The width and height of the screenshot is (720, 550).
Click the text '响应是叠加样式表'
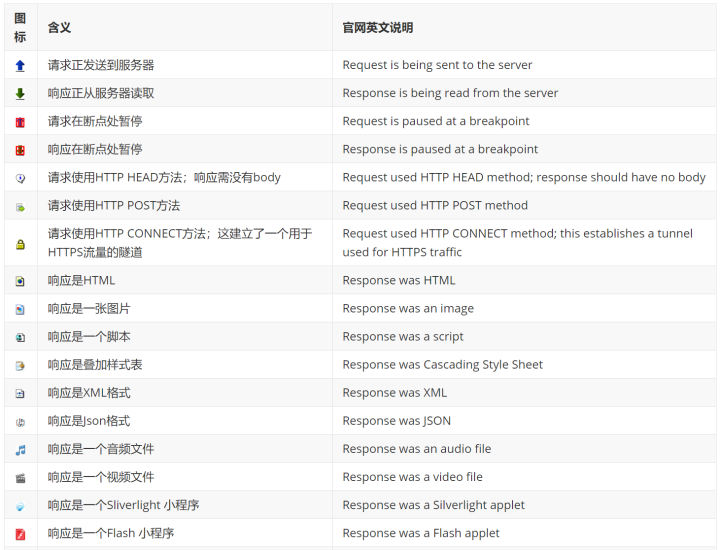coord(95,365)
